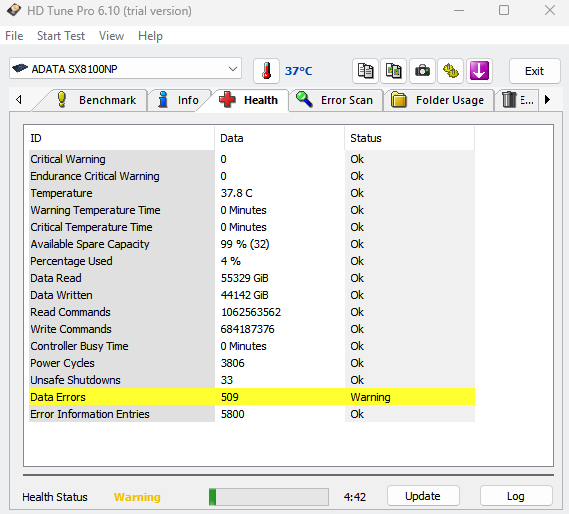Select the Controller Busy Time row
The image size is (569, 514).
[x=252, y=346]
